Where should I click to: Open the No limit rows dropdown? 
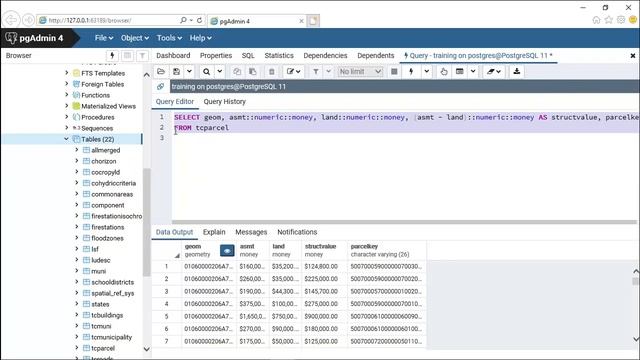tap(360, 71)
